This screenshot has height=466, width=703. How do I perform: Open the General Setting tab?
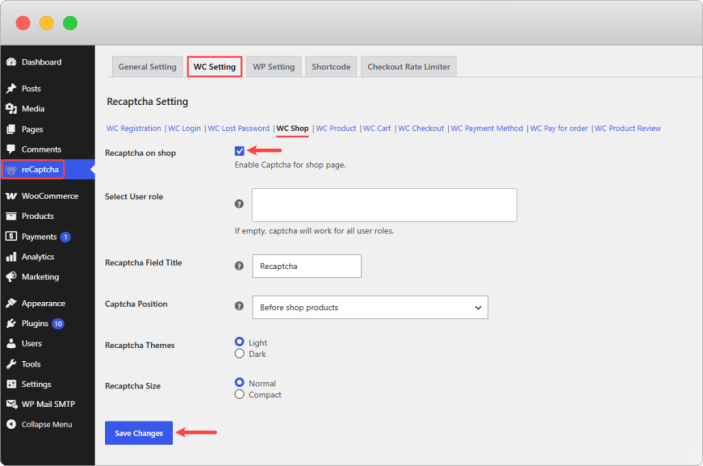pos(147,67)
